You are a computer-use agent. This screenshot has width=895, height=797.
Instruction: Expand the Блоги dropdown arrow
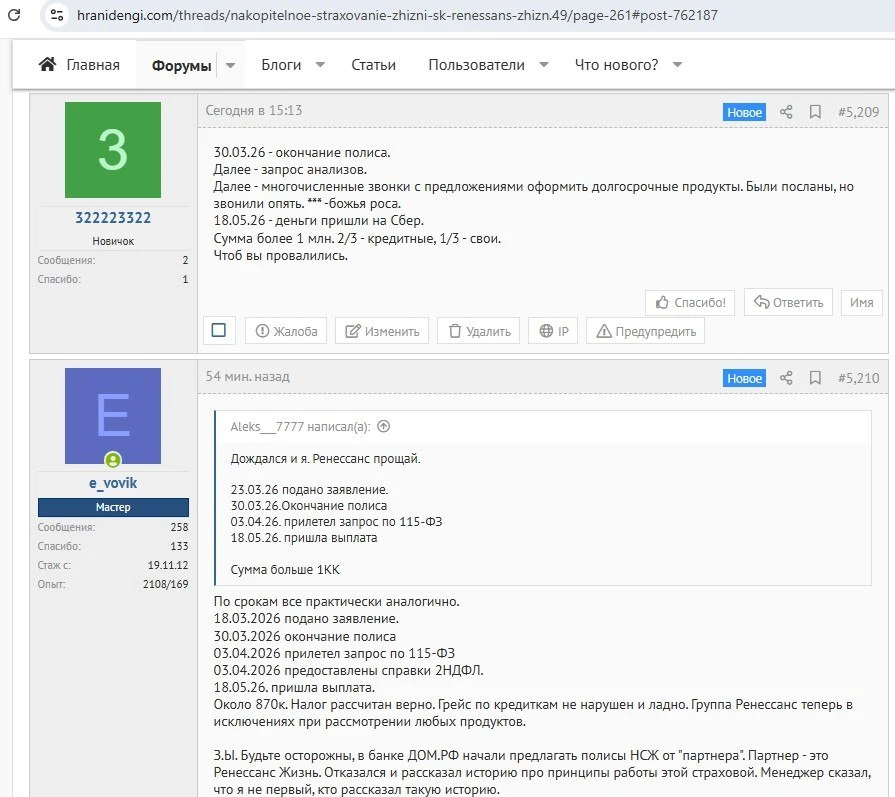tap(320, 65)
